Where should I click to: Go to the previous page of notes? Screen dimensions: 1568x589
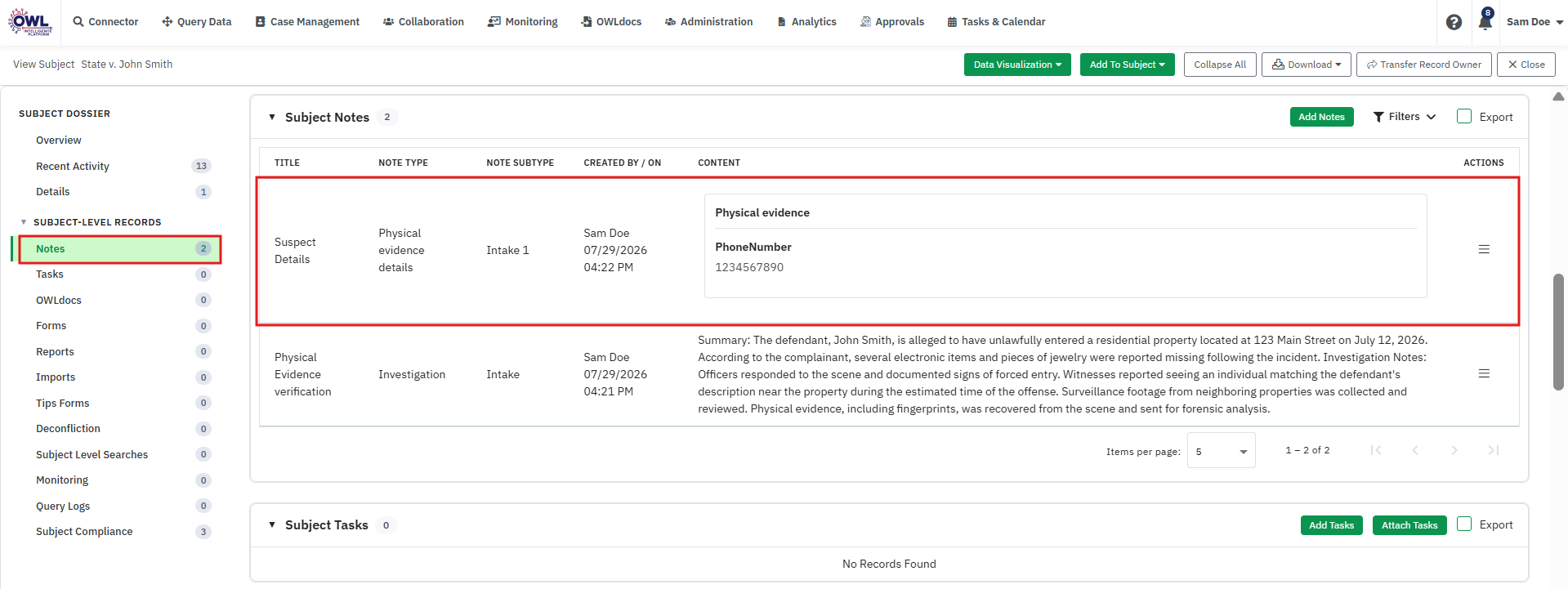(x=1415, y=450)
